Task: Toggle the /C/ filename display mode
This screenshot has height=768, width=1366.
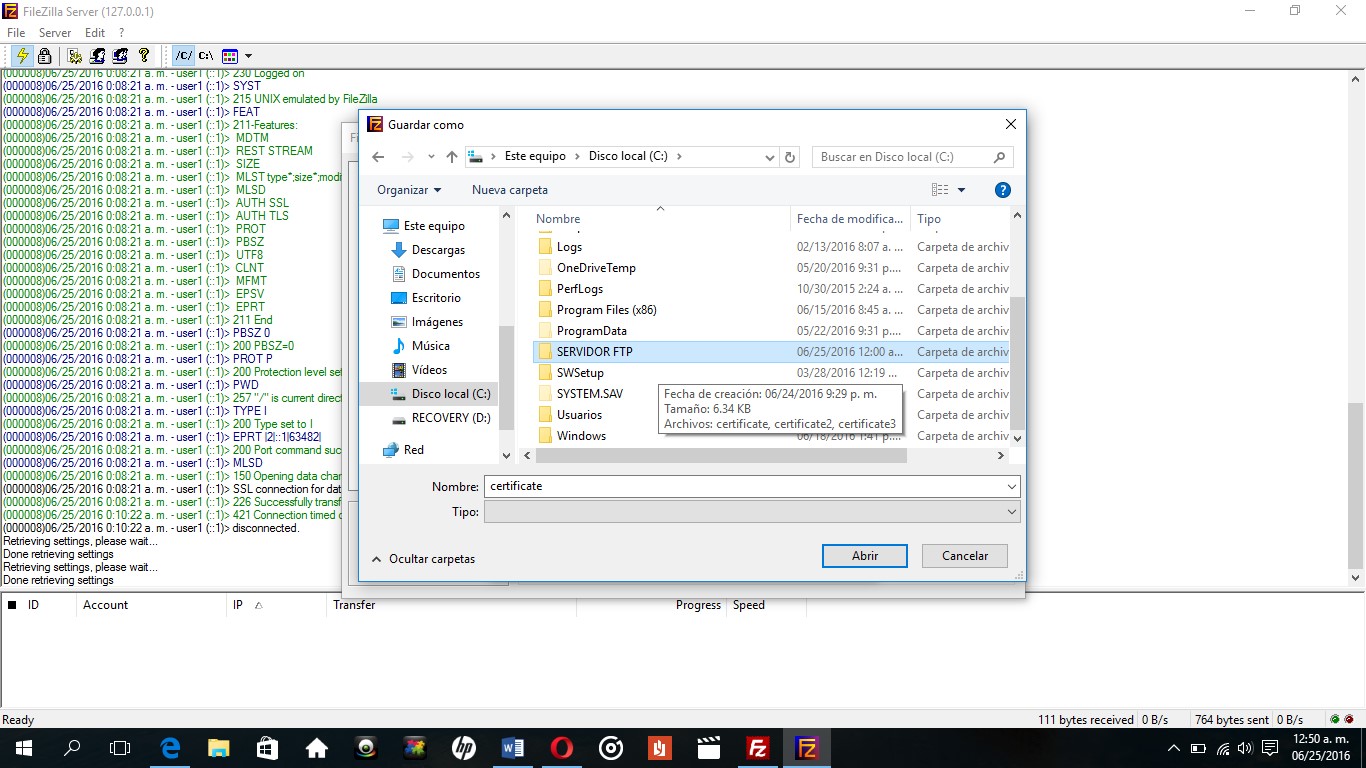Action: point(184,56)
